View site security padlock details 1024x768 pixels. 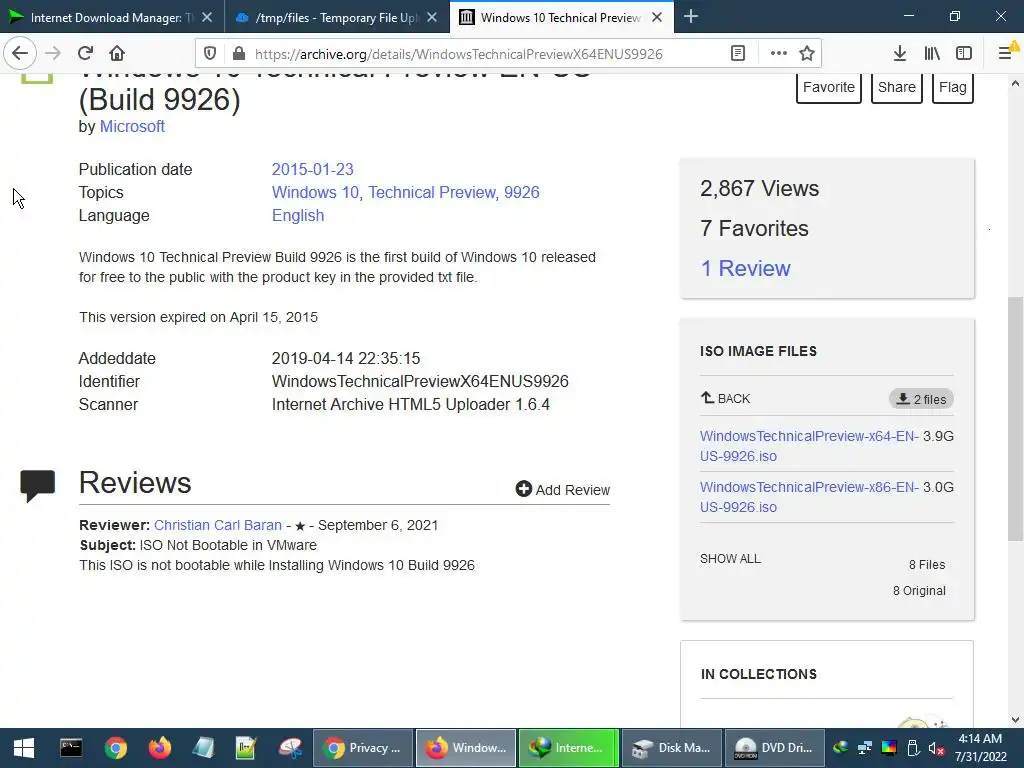238,54
